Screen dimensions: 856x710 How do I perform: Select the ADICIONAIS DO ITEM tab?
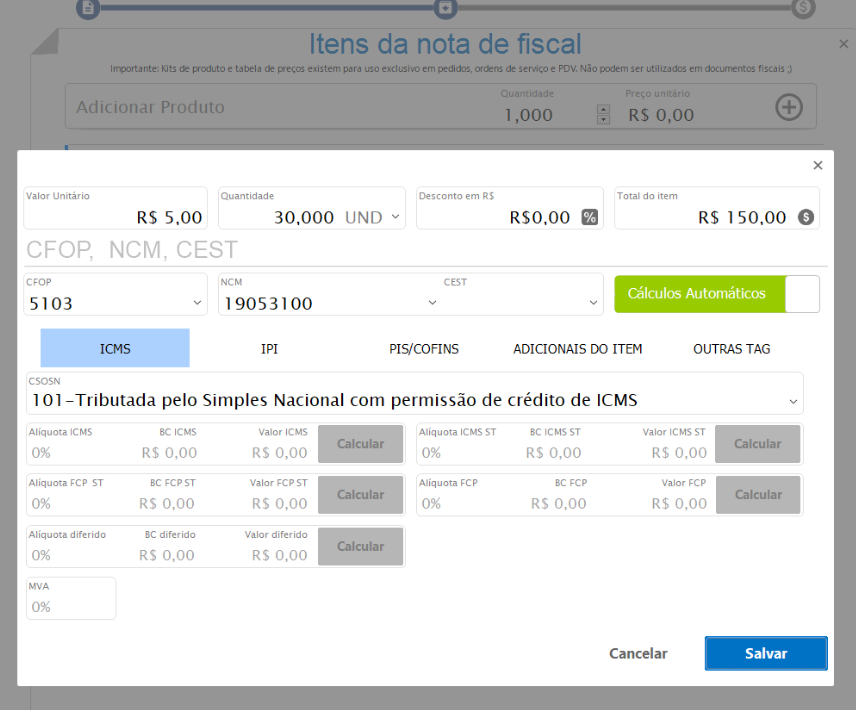coord(577,349)
